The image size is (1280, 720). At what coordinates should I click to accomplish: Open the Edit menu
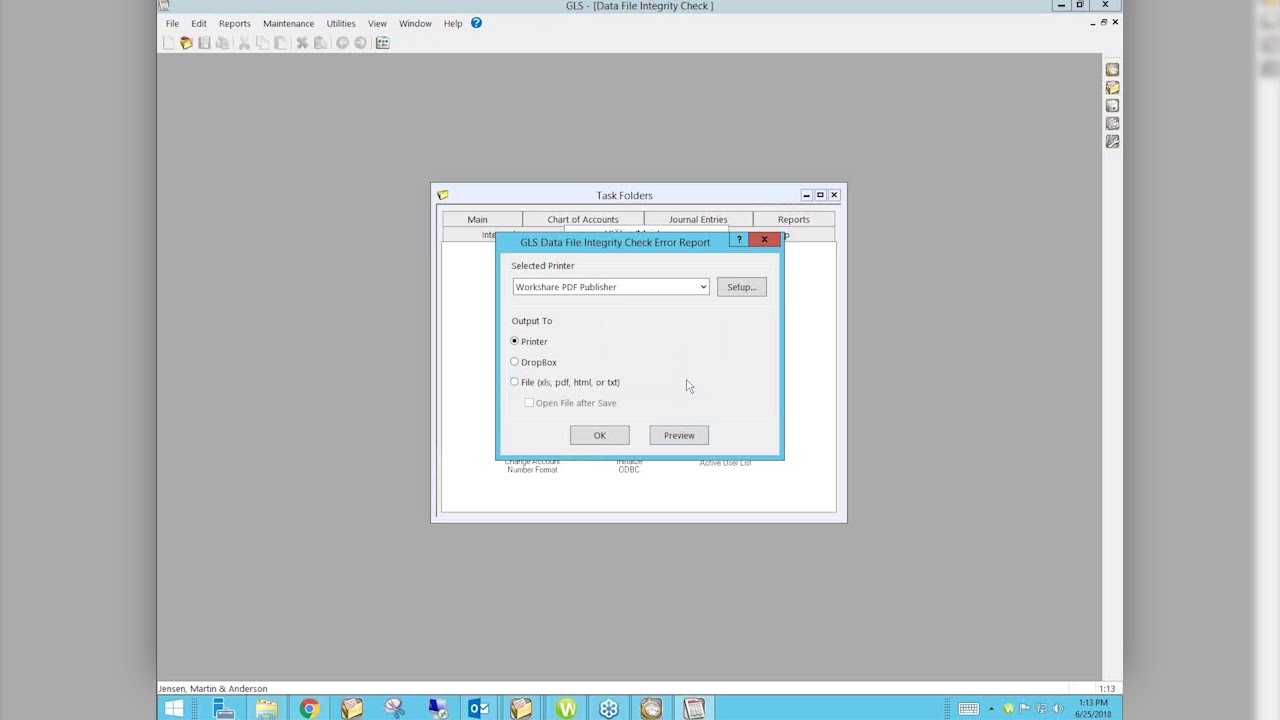click(199, 23)
